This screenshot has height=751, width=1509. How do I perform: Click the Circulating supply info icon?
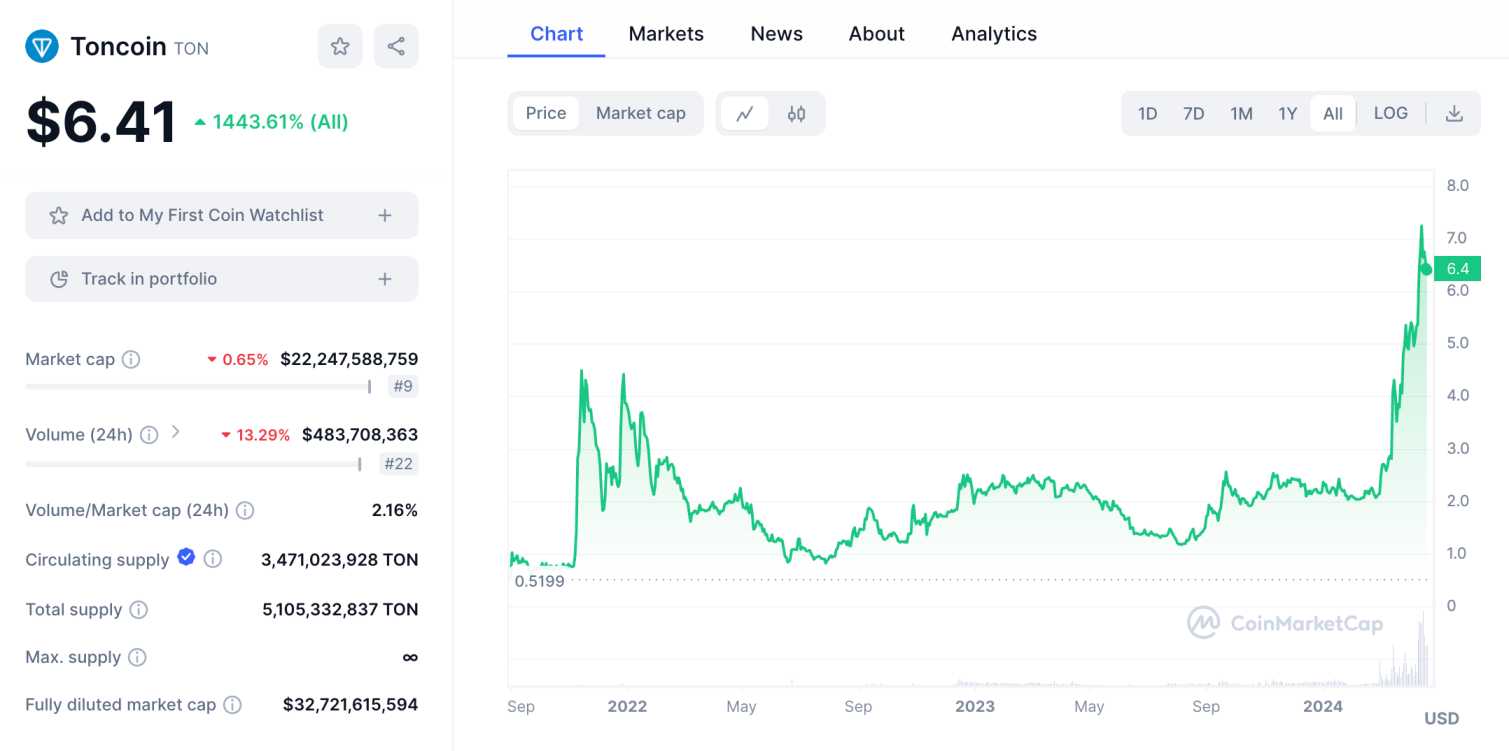click(213, 559)
